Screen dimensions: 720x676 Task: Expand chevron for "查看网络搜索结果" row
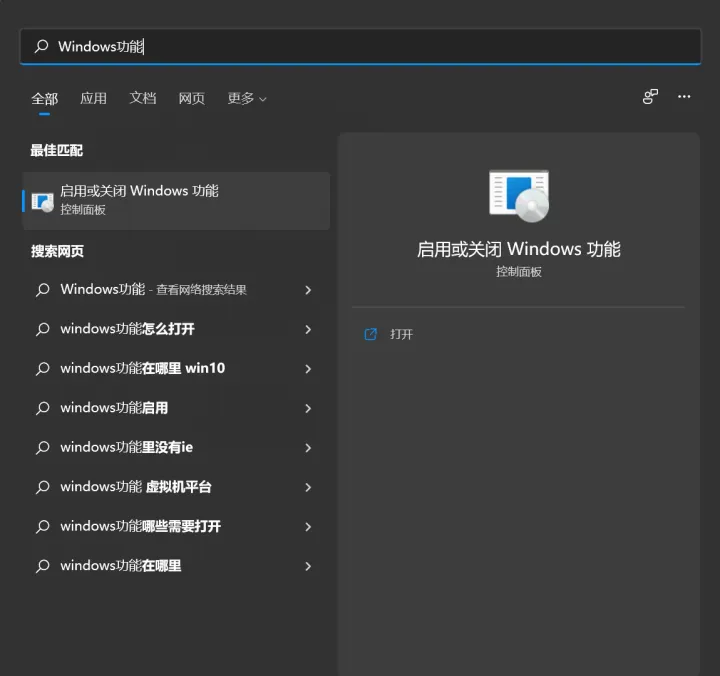click(308, 290)
